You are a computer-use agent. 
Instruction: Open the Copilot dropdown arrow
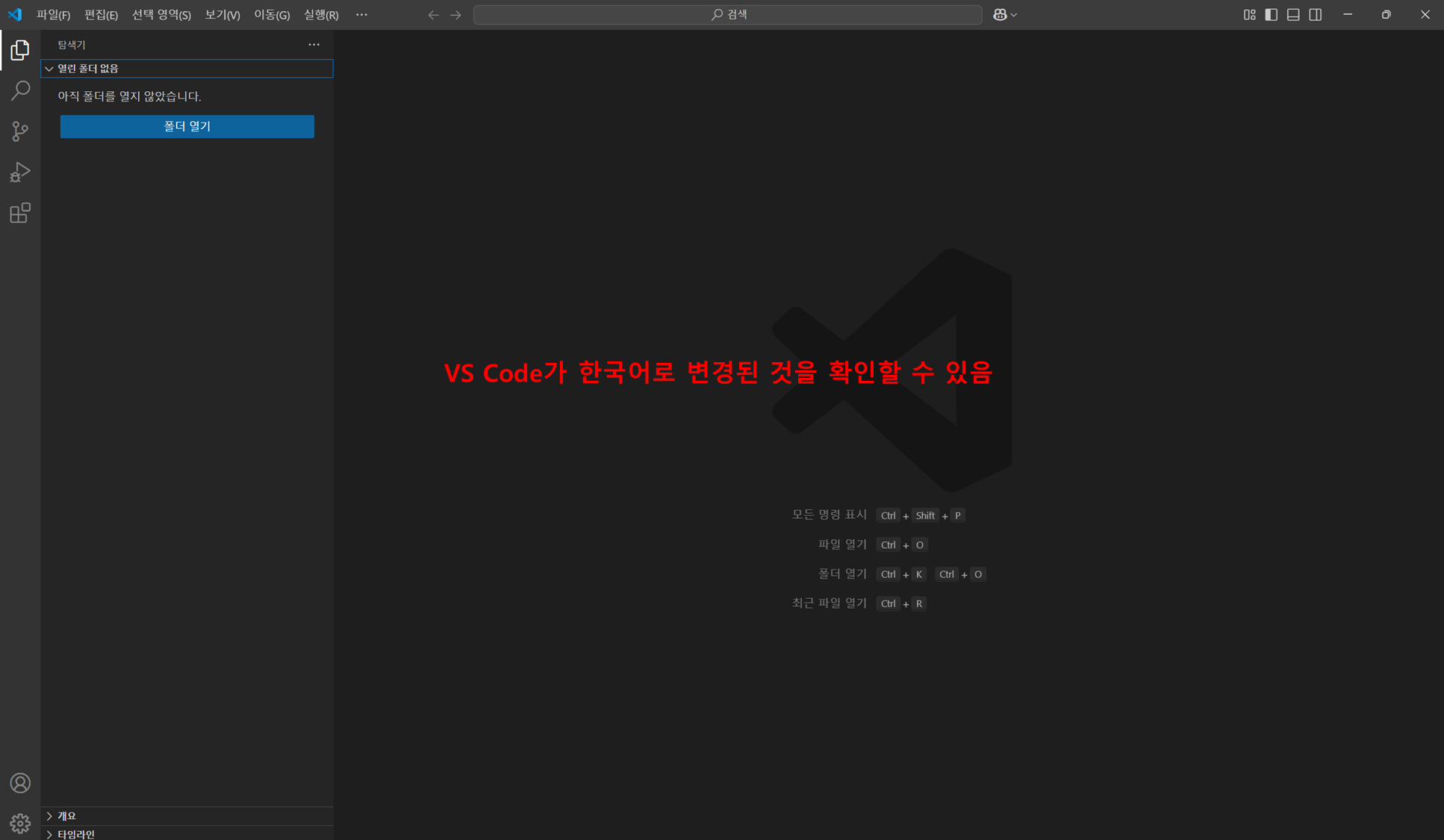click(x=1014, y=15)
